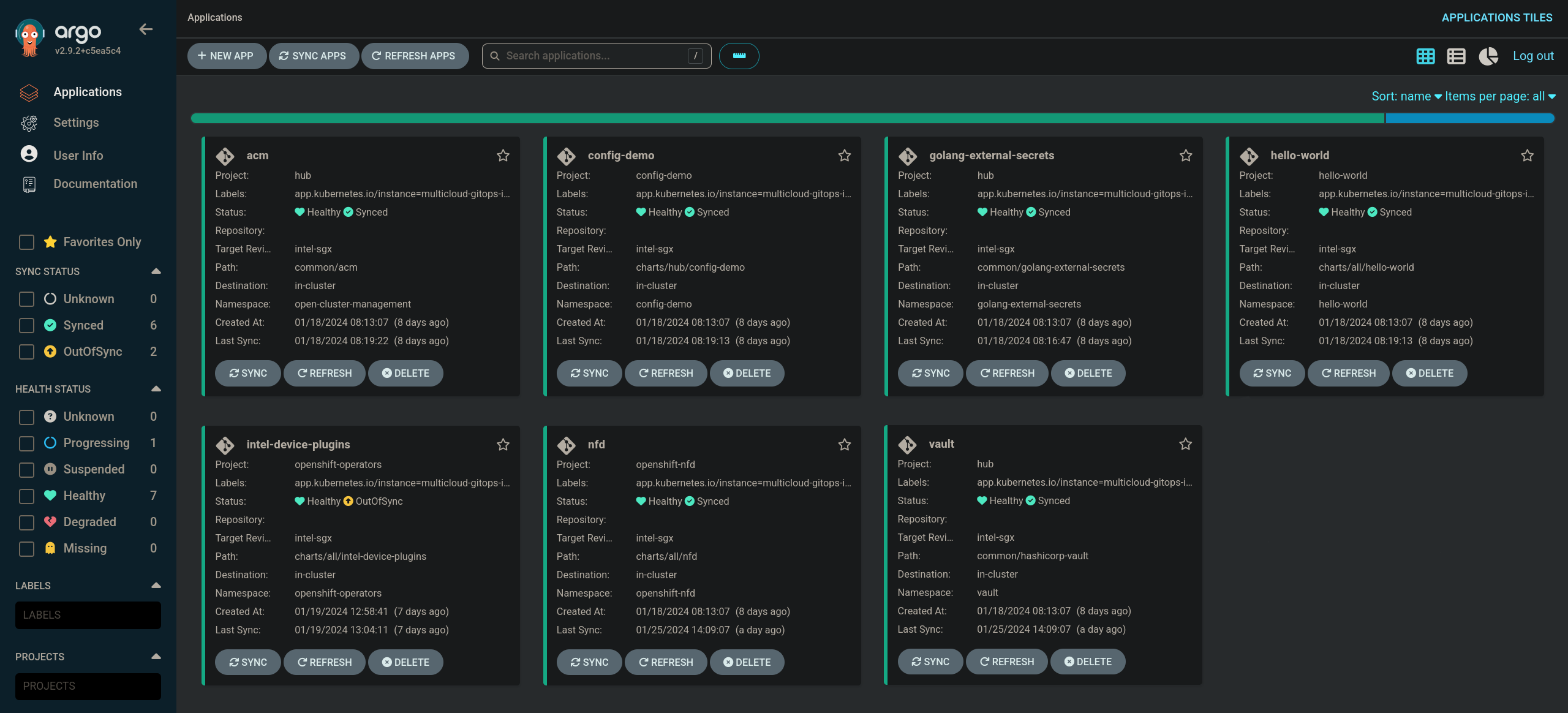The width and height of the screenshot is (1568, 713).
Task: Click the Labels filter input
Action: (x=88, y=615)
